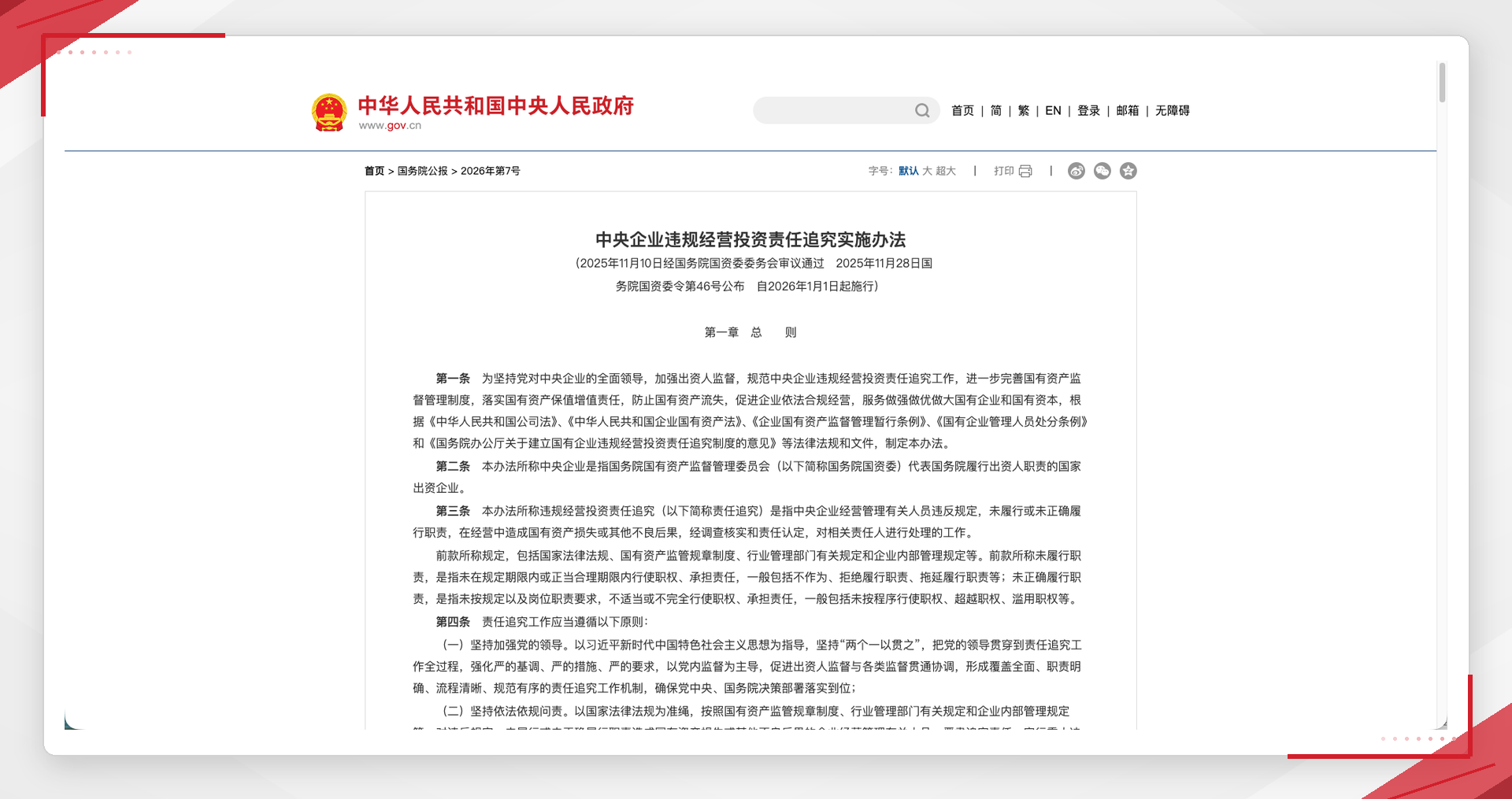The width and height of the screenshot is (1512, 799).
Task: Click the search magnifier icon
Action: (922, 110)
